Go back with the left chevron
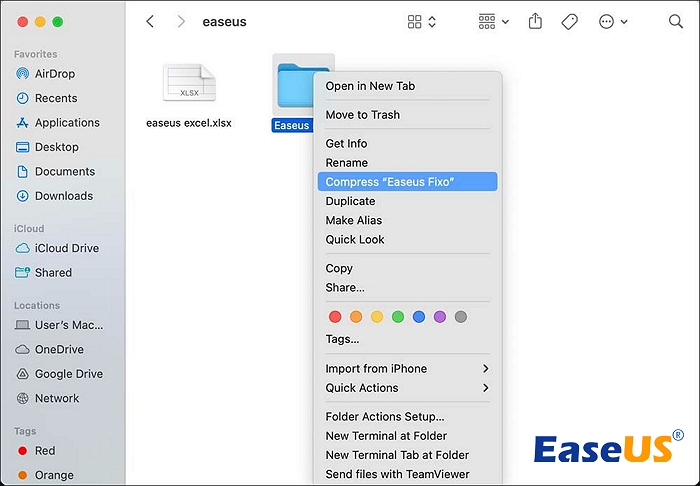 [x=150, y=21]
